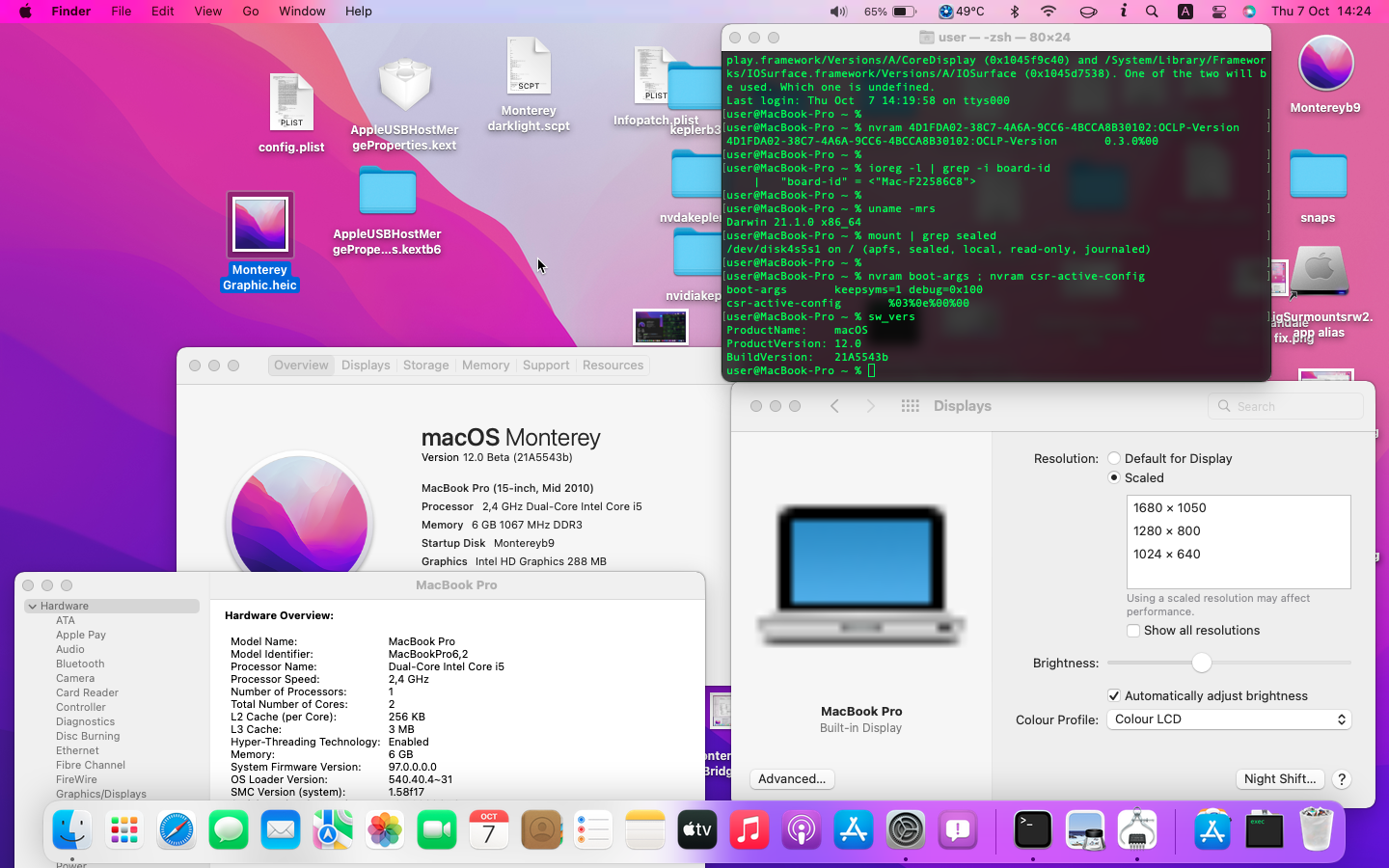Open the Colour Profile dropdown

click(1228, 719)
